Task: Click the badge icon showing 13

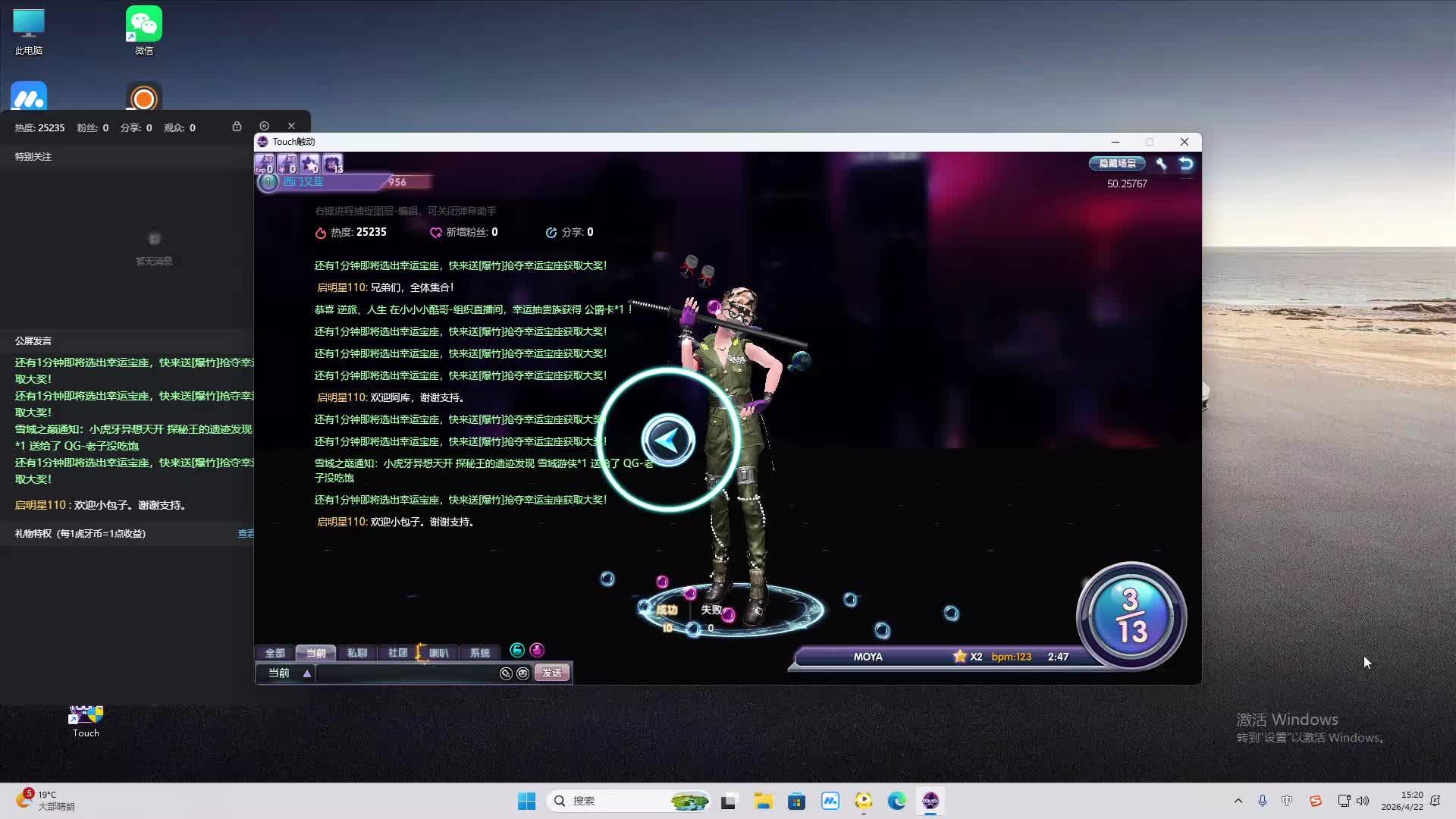Action: [x=333, y=164]
